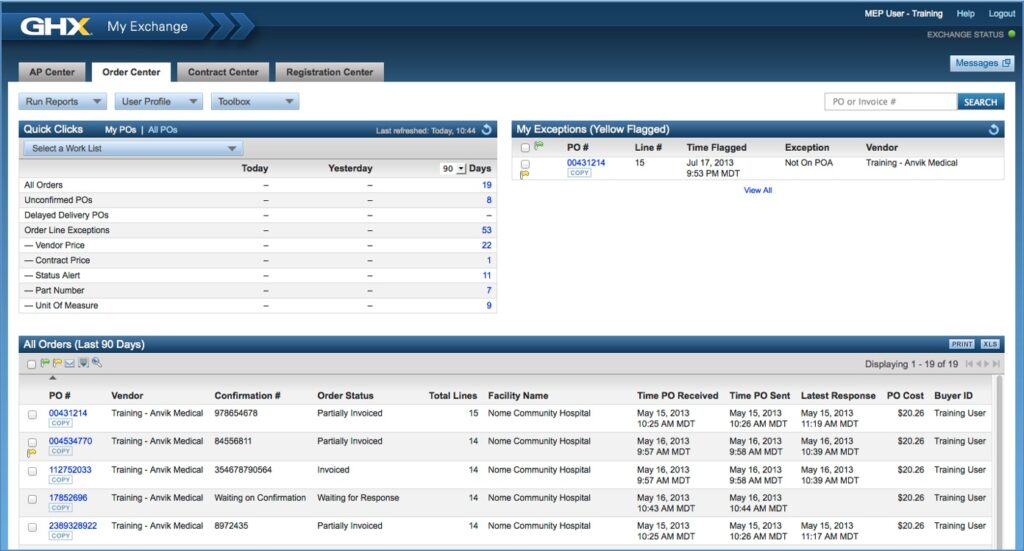Image resolution: width=1024 pixels, height=551 pixels.
Task: Copy PO 004534770
Action: [61, 451]
